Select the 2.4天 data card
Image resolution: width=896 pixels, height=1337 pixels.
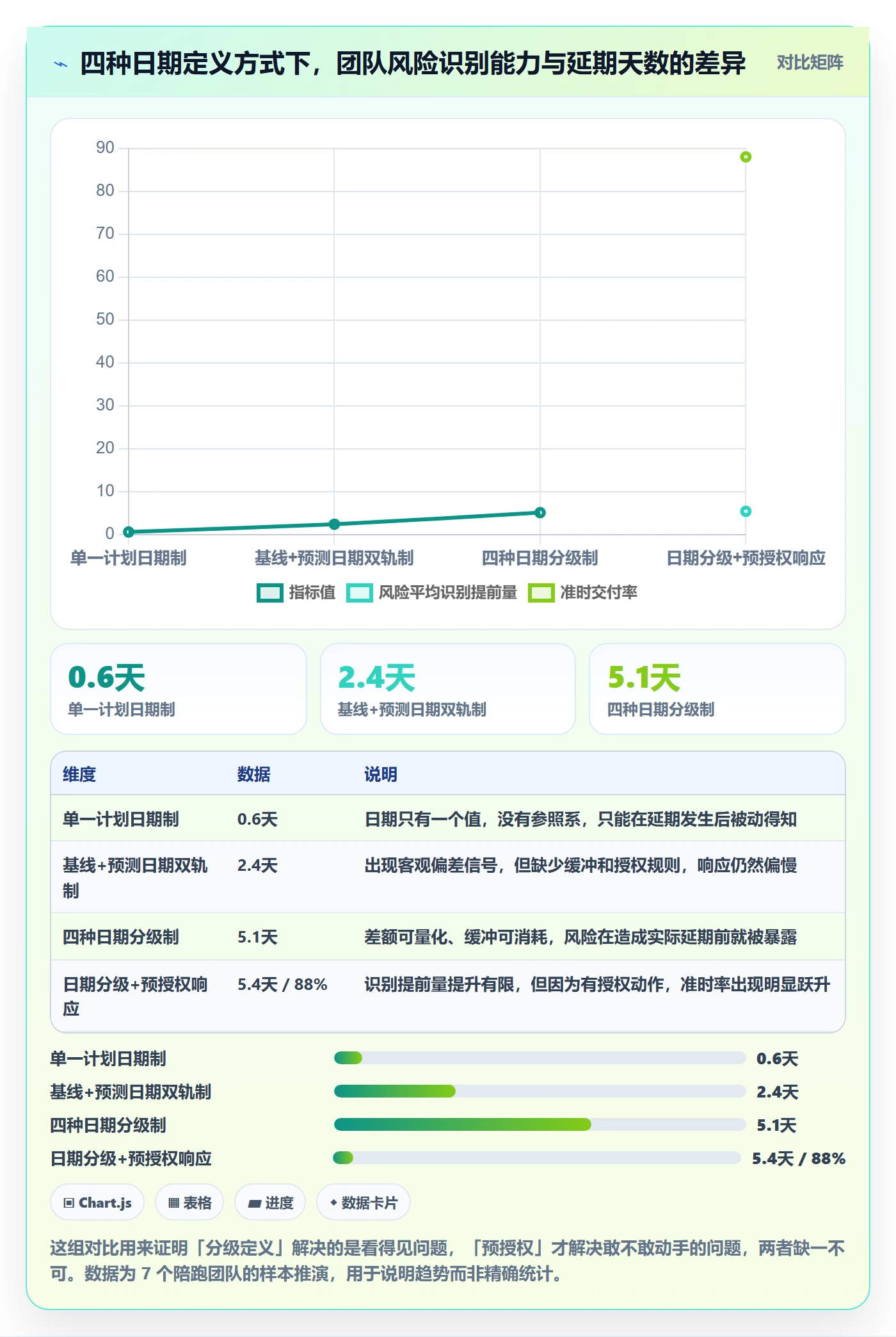pyautogui.click(x=448, y=689)
